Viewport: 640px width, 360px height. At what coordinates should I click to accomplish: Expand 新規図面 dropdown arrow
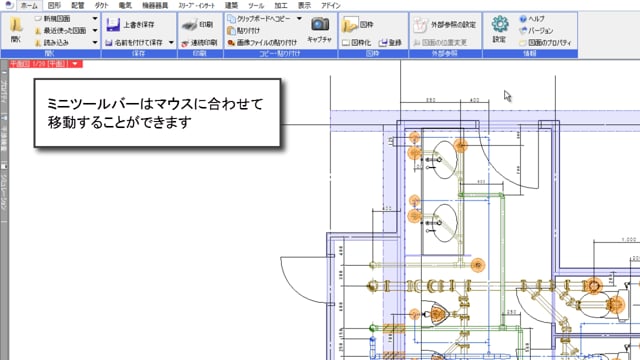[95, 19]
